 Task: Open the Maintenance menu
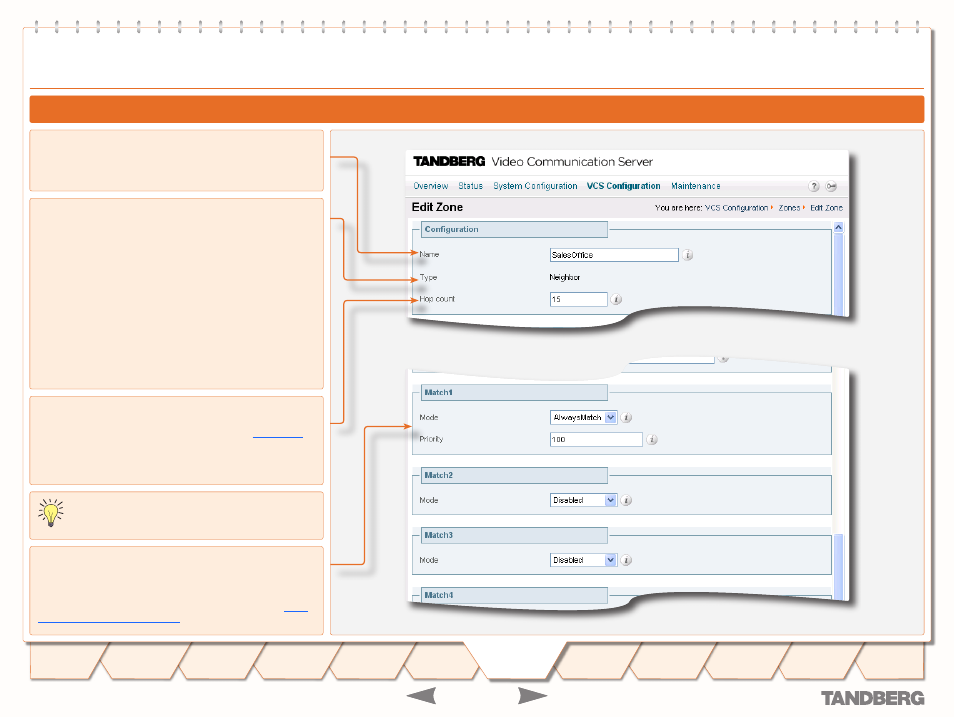695,186
